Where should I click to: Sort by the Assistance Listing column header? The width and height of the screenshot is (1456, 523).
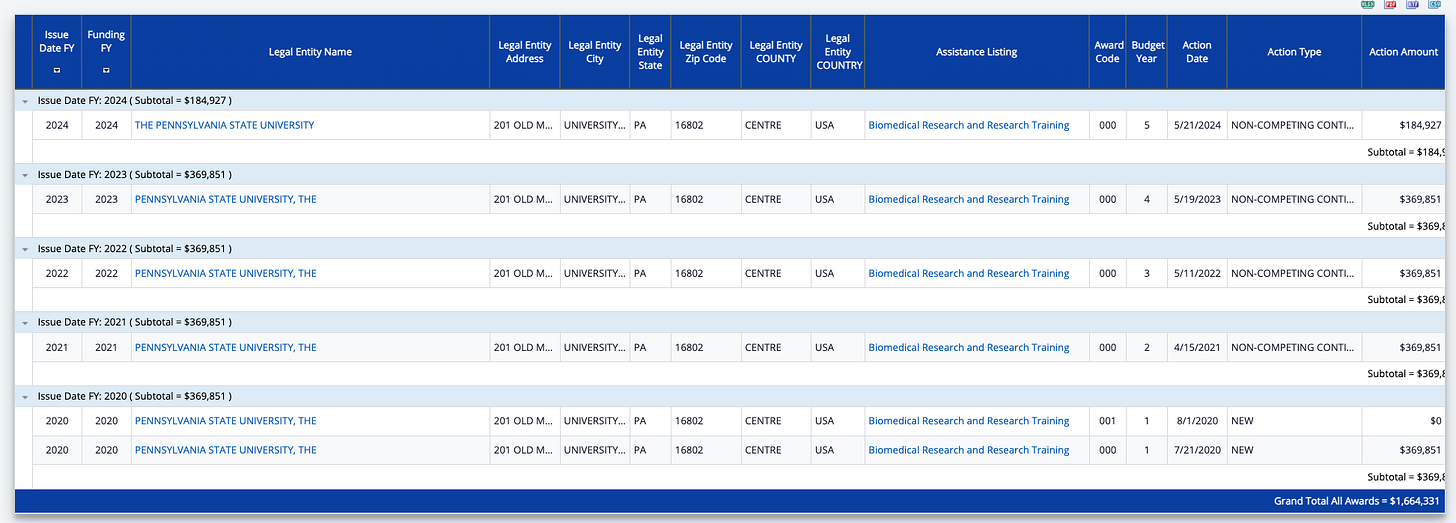pos(977,52)
